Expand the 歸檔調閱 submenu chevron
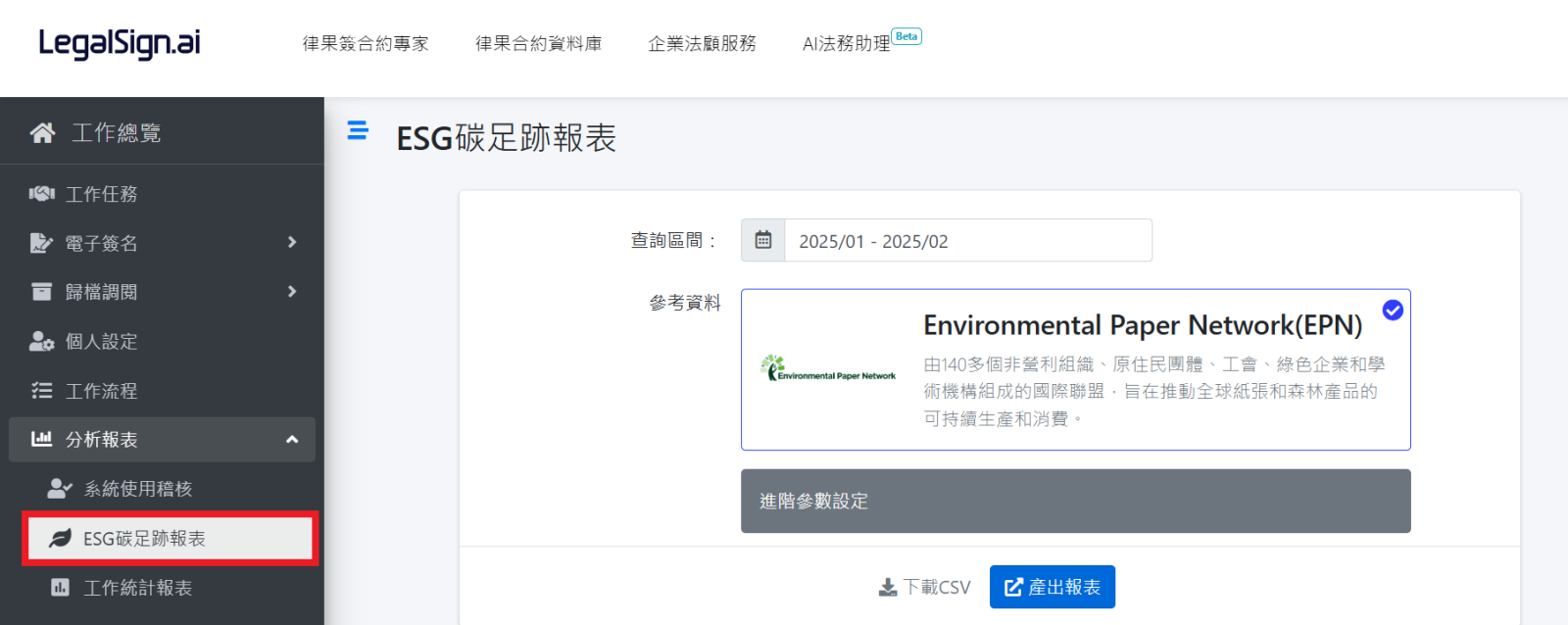The height and width of the screenshot is (625, 1568). click(x=292, y=291)
